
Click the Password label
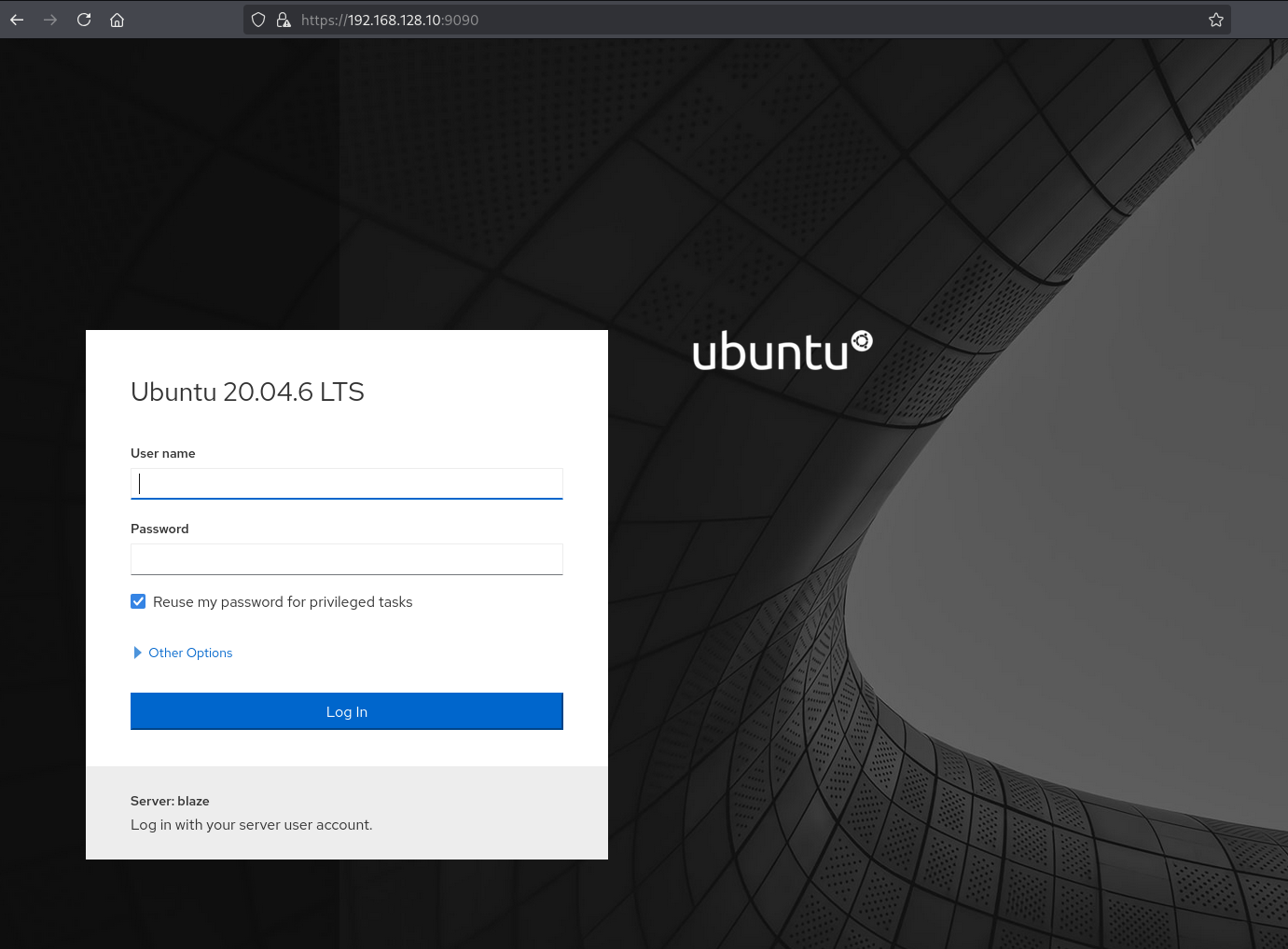(x=159, y=529)
